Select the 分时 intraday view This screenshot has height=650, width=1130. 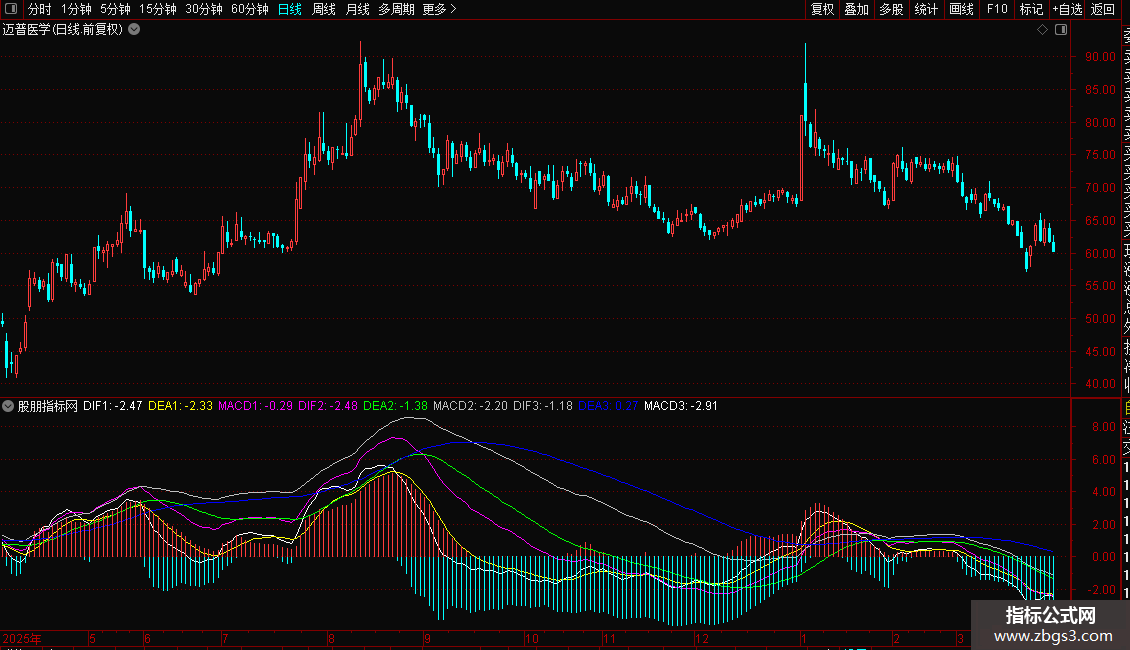coord(39,10)
